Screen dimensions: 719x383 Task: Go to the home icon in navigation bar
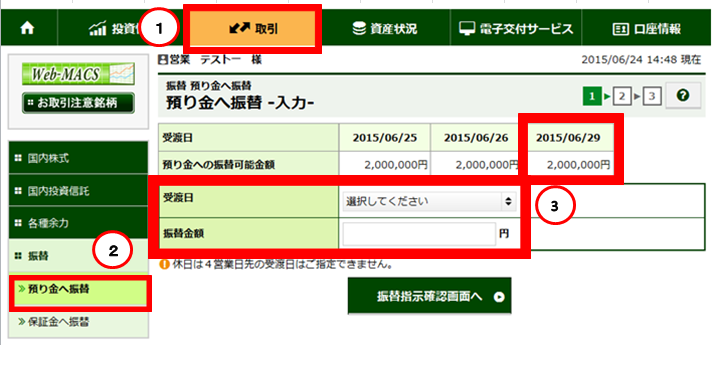[x=28, y=28]
